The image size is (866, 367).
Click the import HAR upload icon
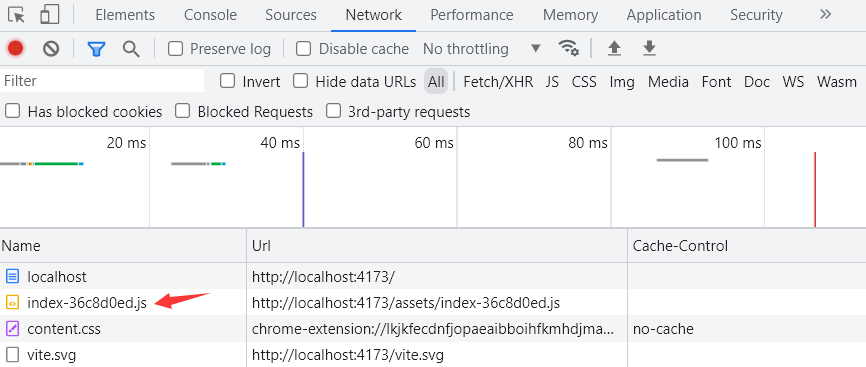coord(614,49)
